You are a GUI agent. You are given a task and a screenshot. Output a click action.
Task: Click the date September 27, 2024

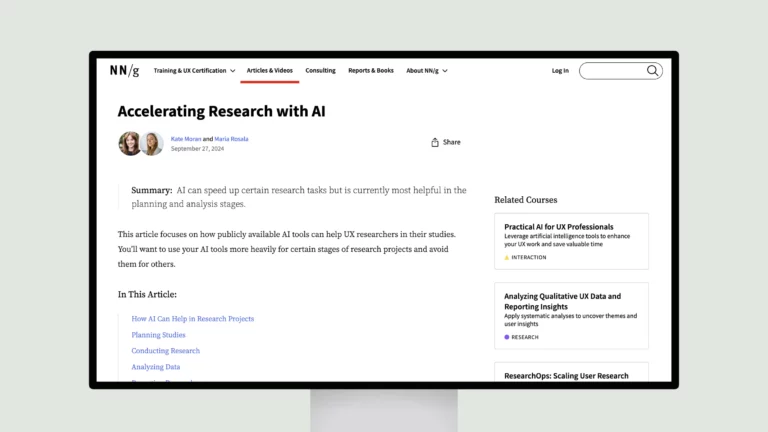pyautogui.click(x=197, y=148)
